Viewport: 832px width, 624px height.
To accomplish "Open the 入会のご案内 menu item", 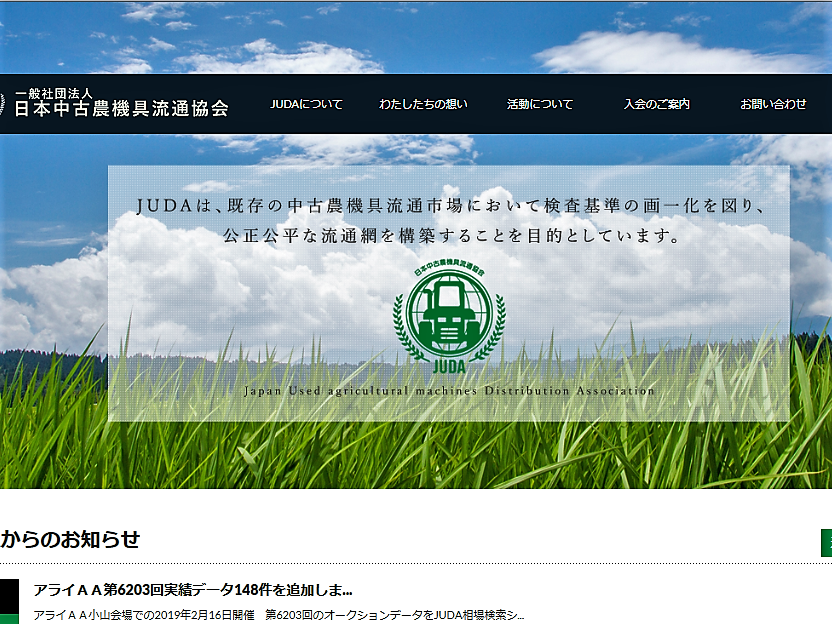I will pyautogui.click(x=656, y=104).
